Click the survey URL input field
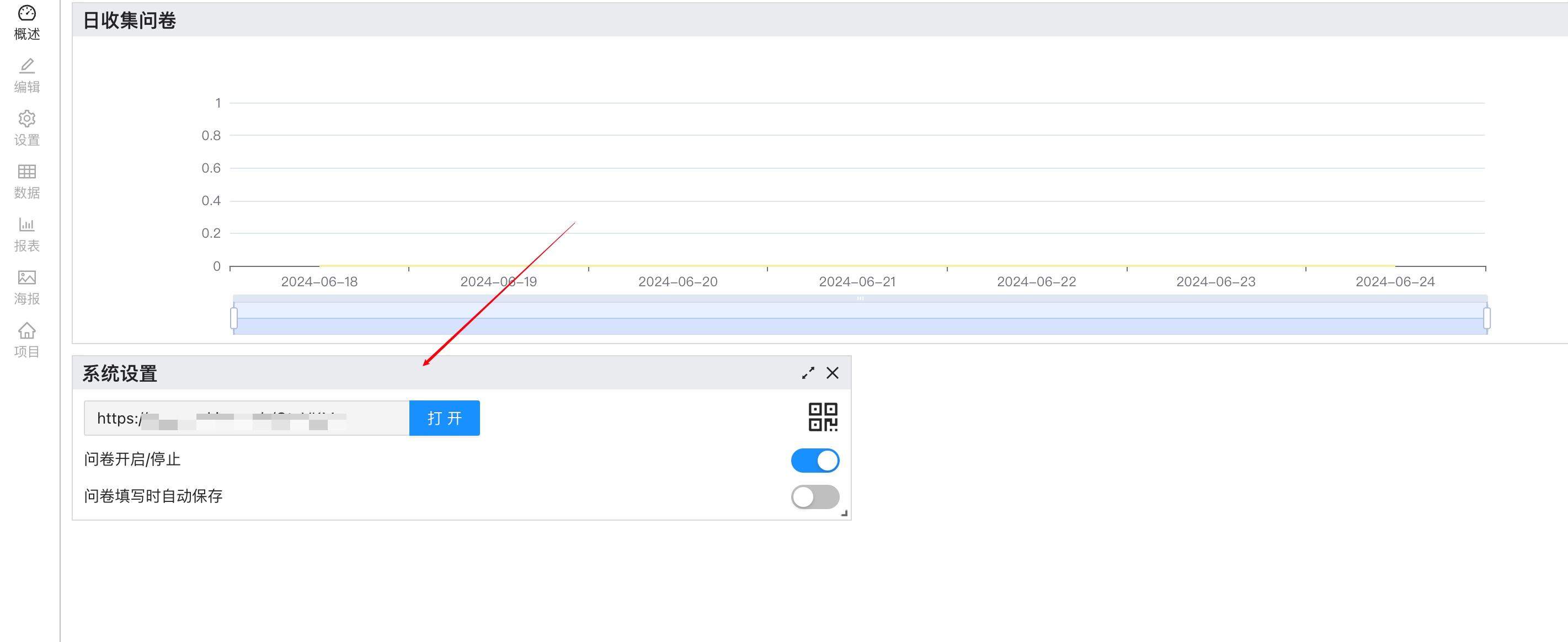The image size is (1568, 642). coord(247,418)
